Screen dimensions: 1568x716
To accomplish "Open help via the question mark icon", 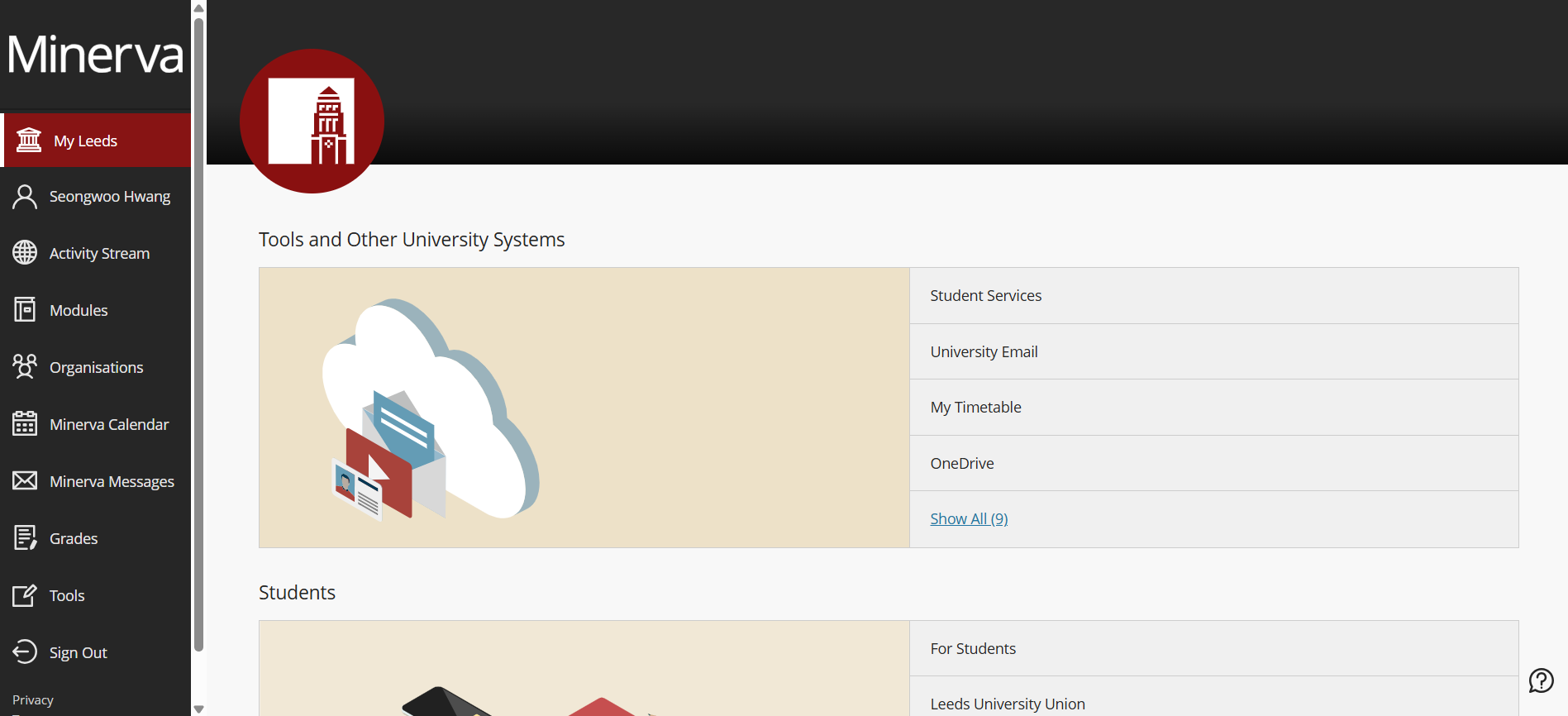I will (x=1541, y=680).
